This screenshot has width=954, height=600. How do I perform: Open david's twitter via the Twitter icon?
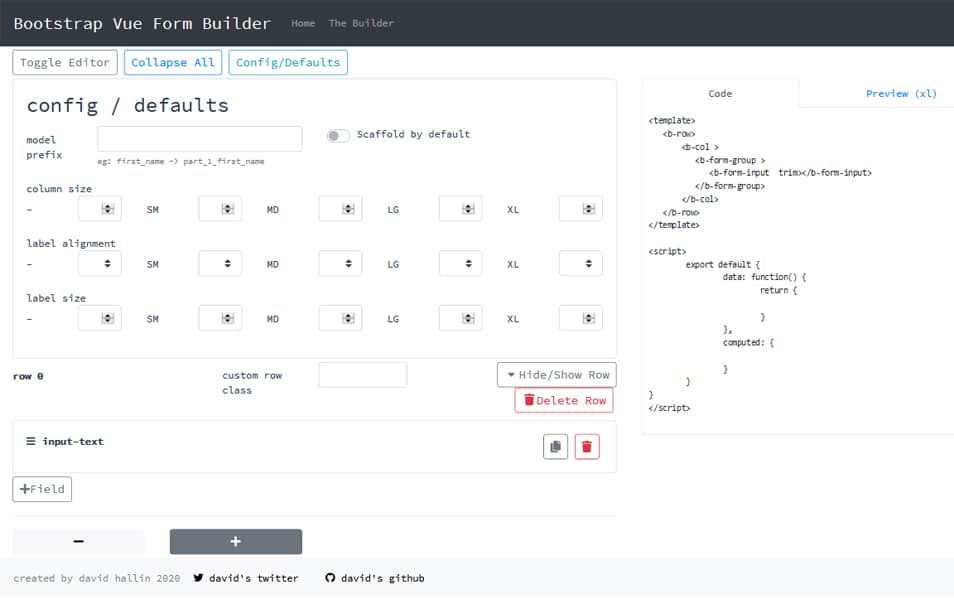pos(199,578)
